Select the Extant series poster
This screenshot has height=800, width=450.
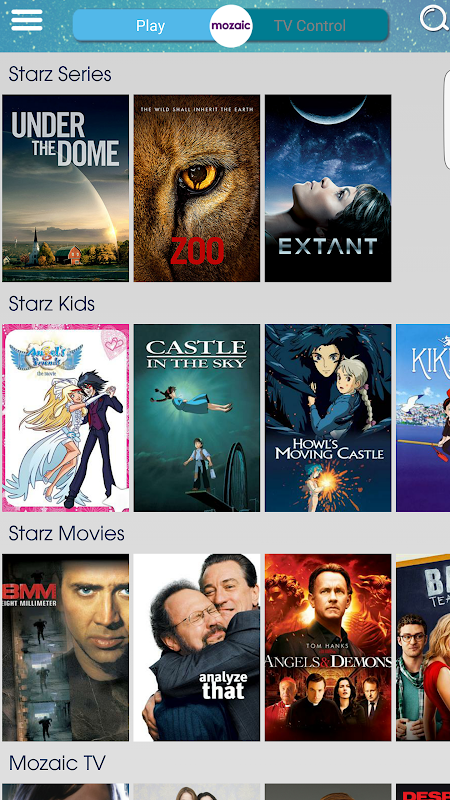pyautogui.click(x=328, y=188)
